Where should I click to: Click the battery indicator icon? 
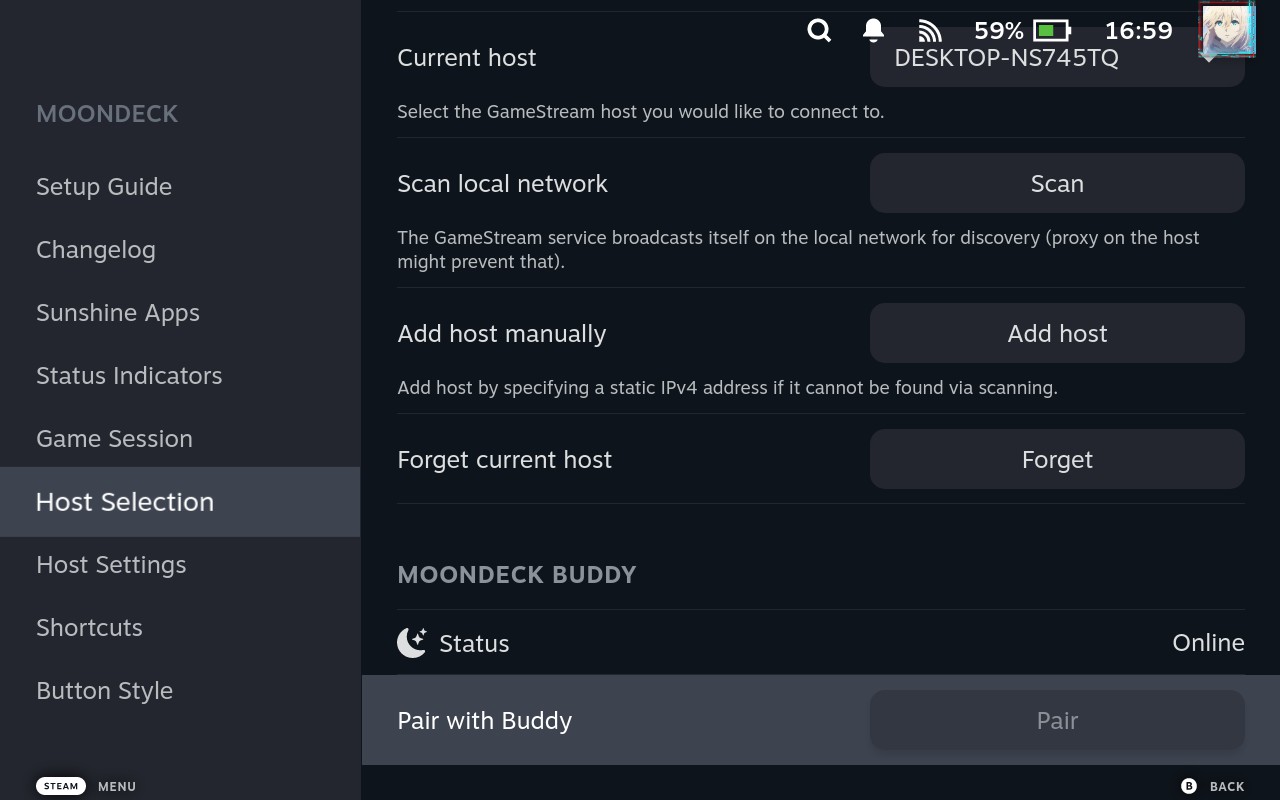tap(1051, 31)
